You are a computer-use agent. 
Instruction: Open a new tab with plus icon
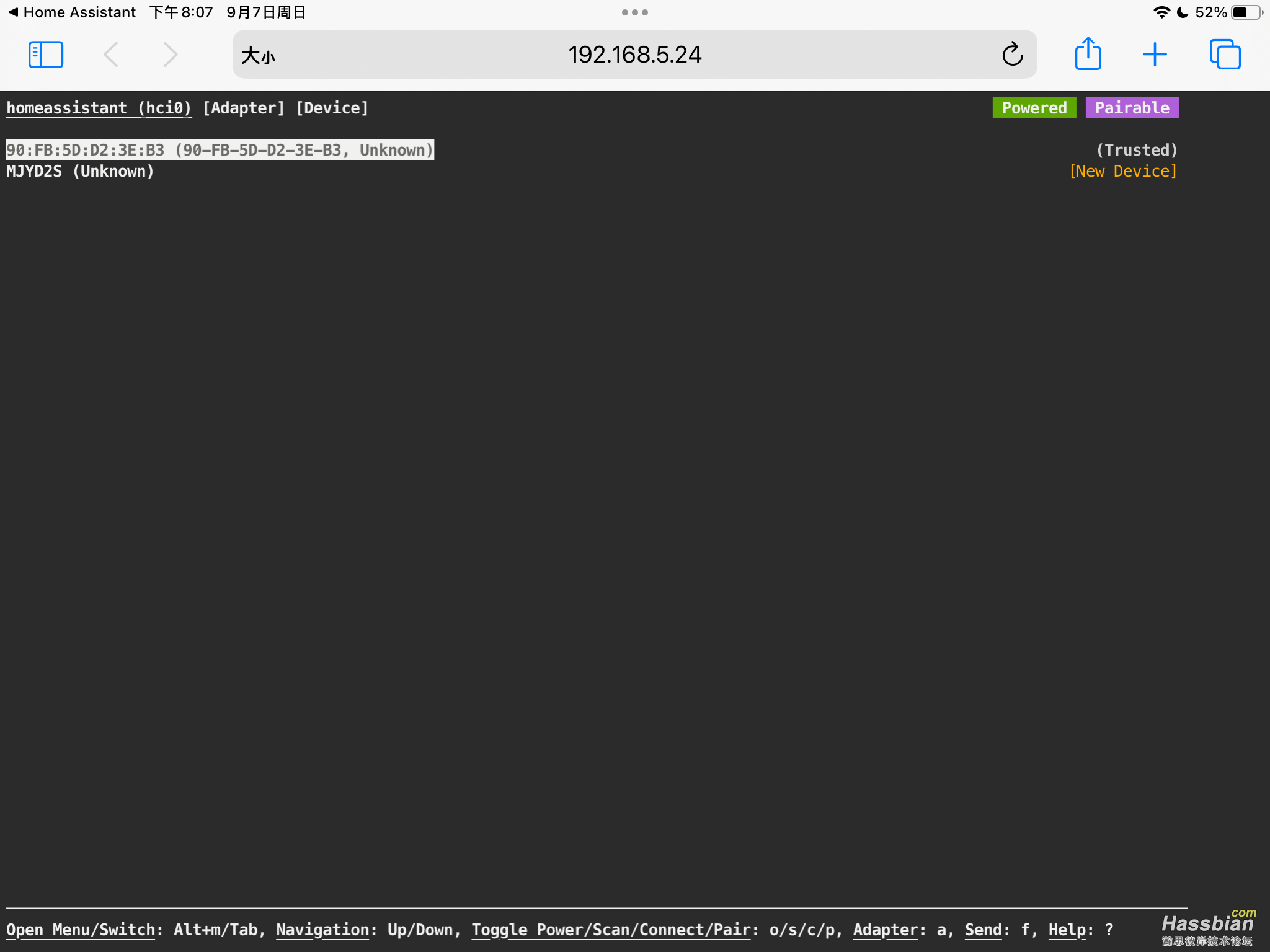pos(1155,55)
